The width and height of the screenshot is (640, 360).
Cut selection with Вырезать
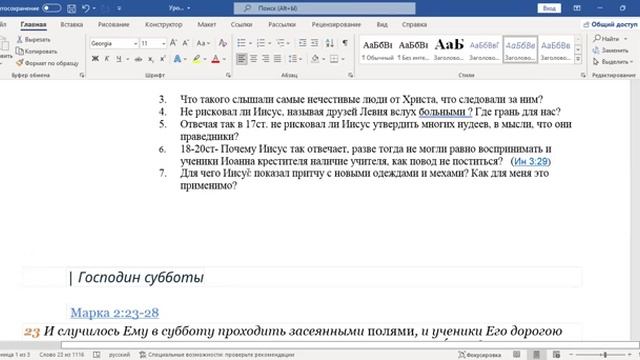(x=33, y=40)
